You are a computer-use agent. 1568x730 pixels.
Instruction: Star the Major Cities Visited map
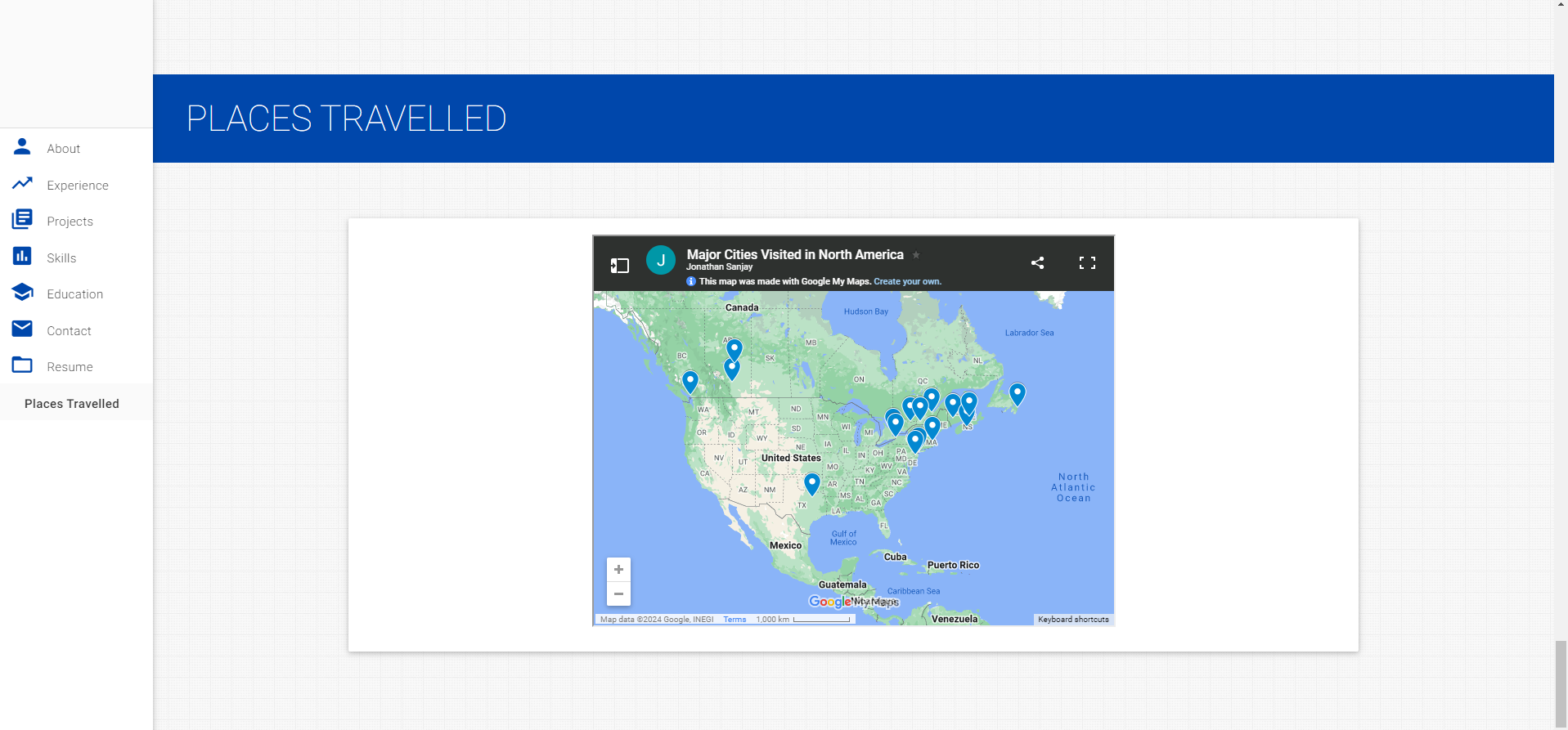point(916,255)
